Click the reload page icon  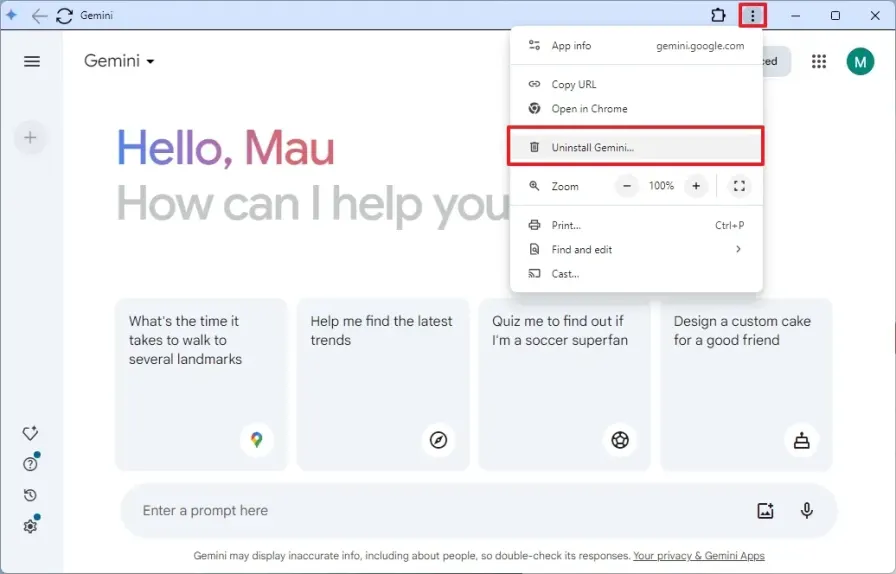point(65,15)
